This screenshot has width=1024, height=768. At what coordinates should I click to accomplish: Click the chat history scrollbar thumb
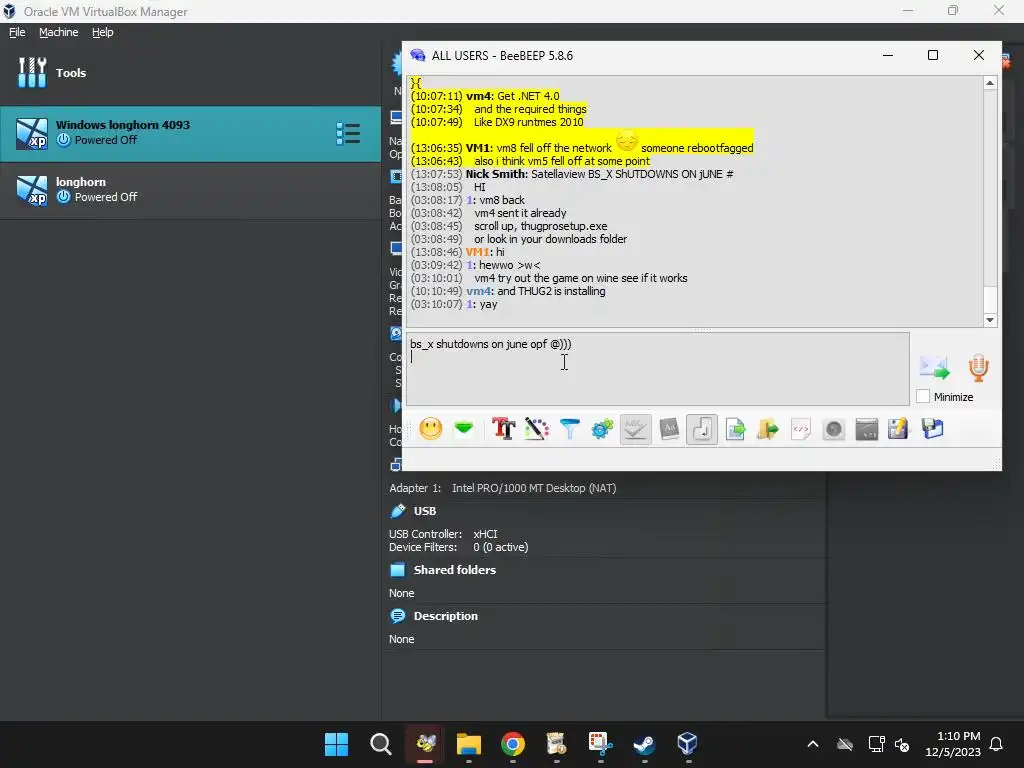coord(990,300)
